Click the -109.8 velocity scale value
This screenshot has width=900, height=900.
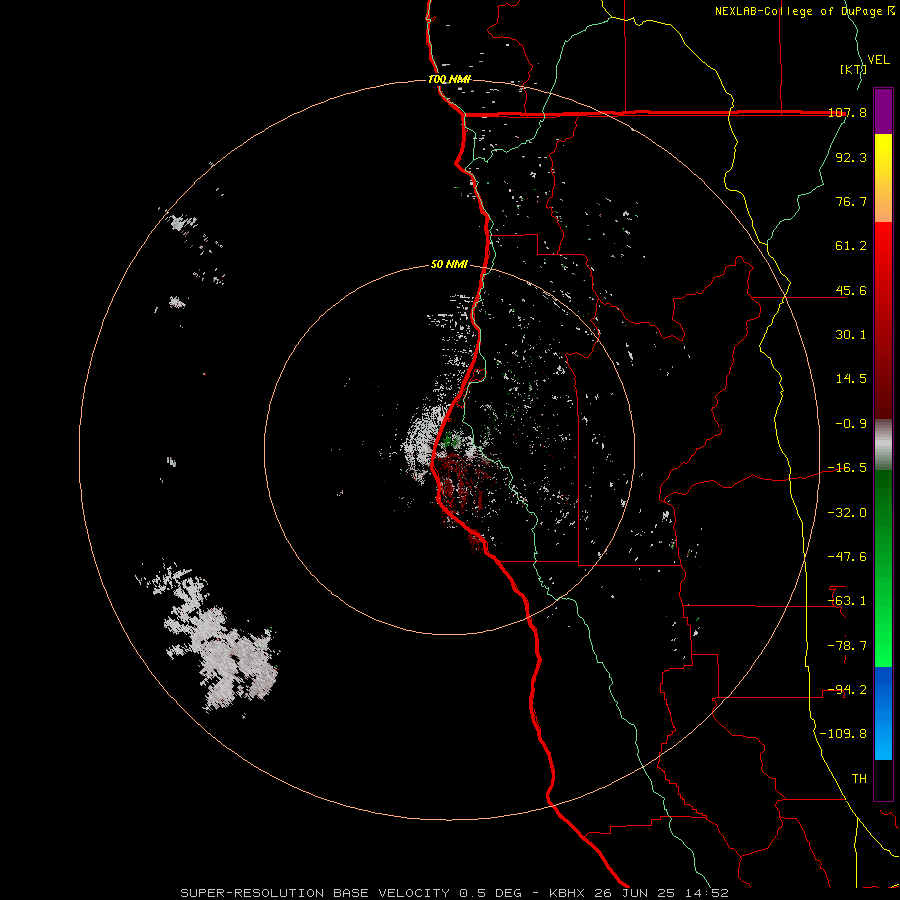(844, 734)
